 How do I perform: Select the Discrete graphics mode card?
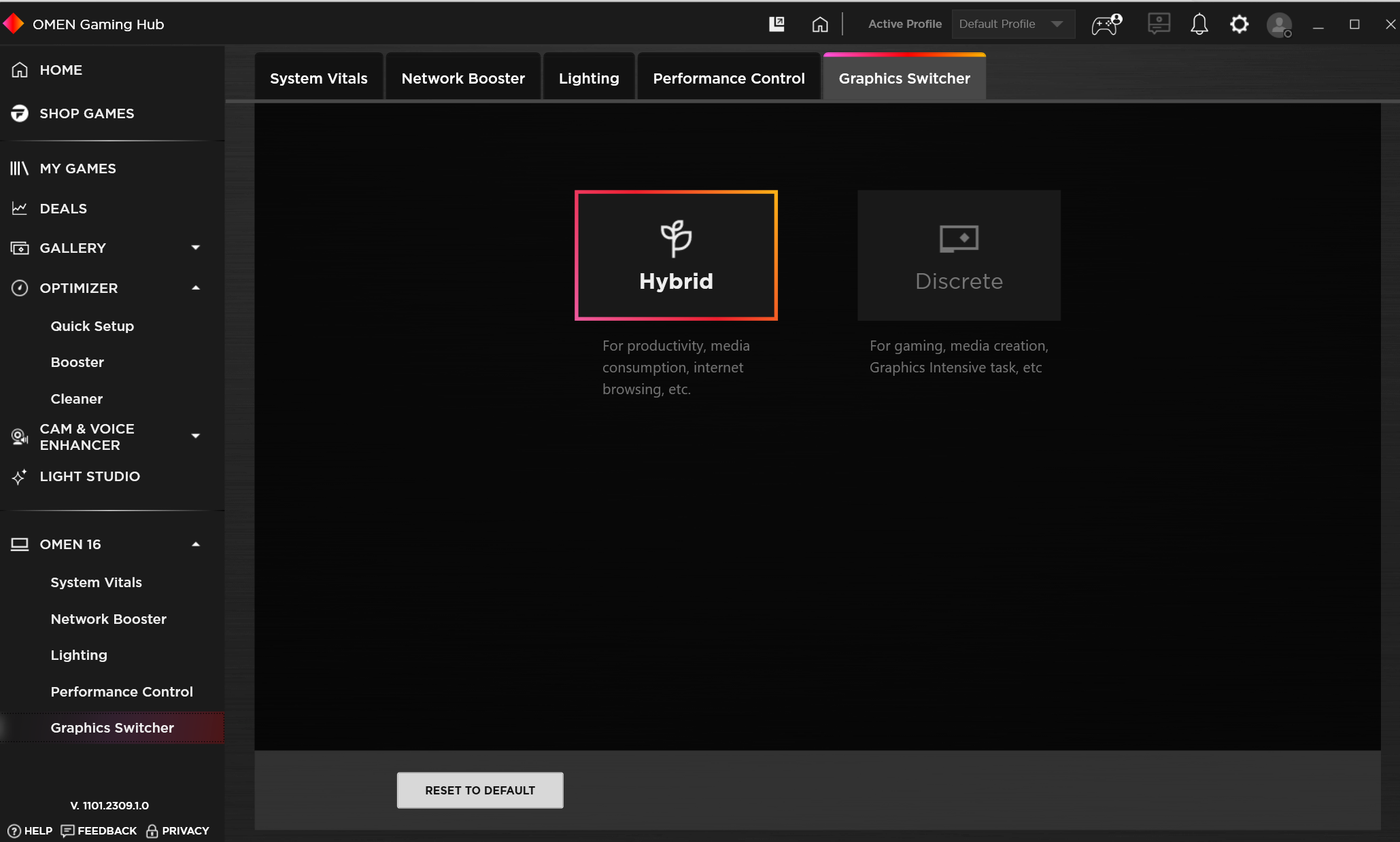(959, 256)
